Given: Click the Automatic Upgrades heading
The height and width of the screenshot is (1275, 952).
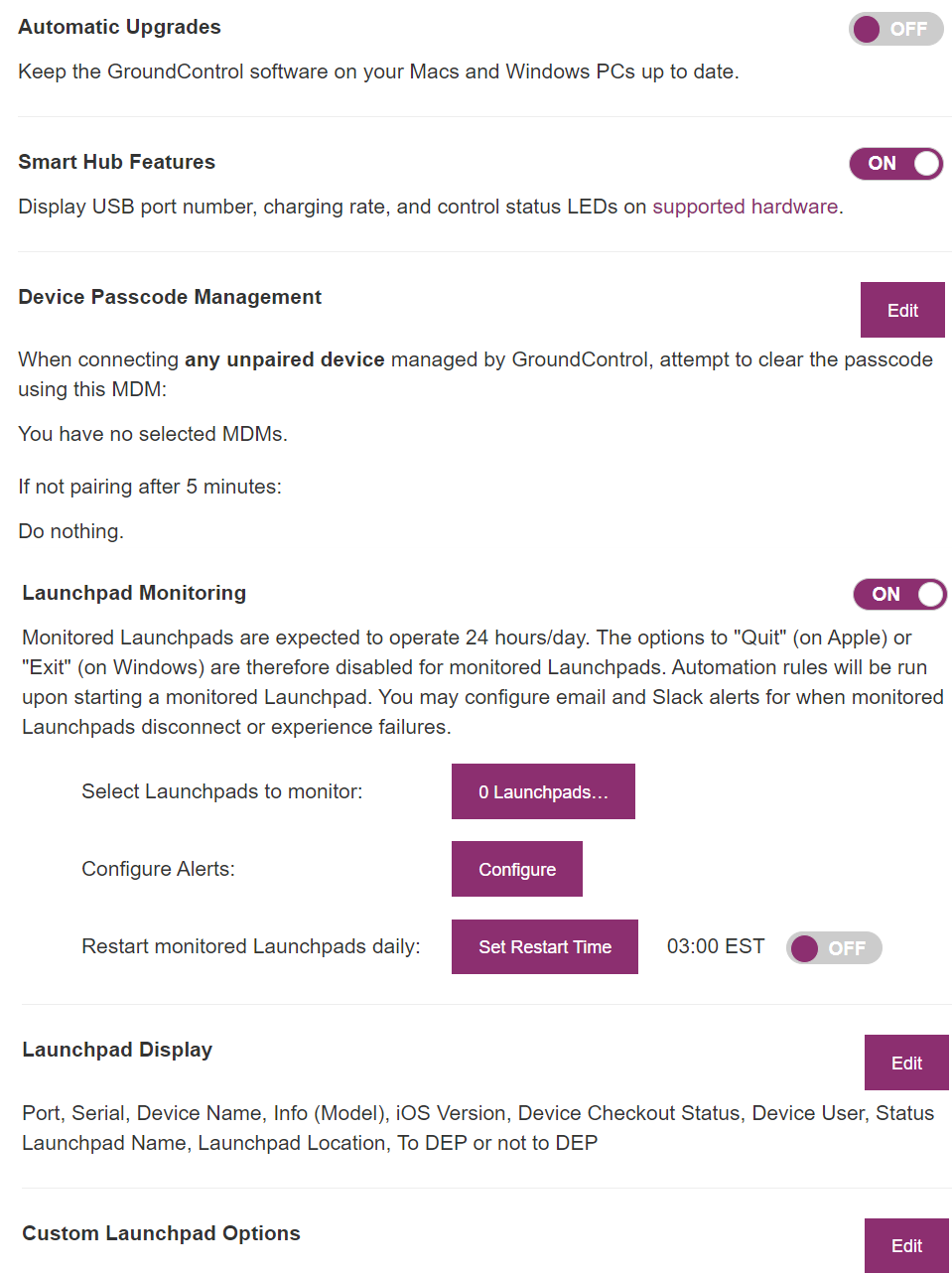Looking at the screenshot, I should (119, 27).
